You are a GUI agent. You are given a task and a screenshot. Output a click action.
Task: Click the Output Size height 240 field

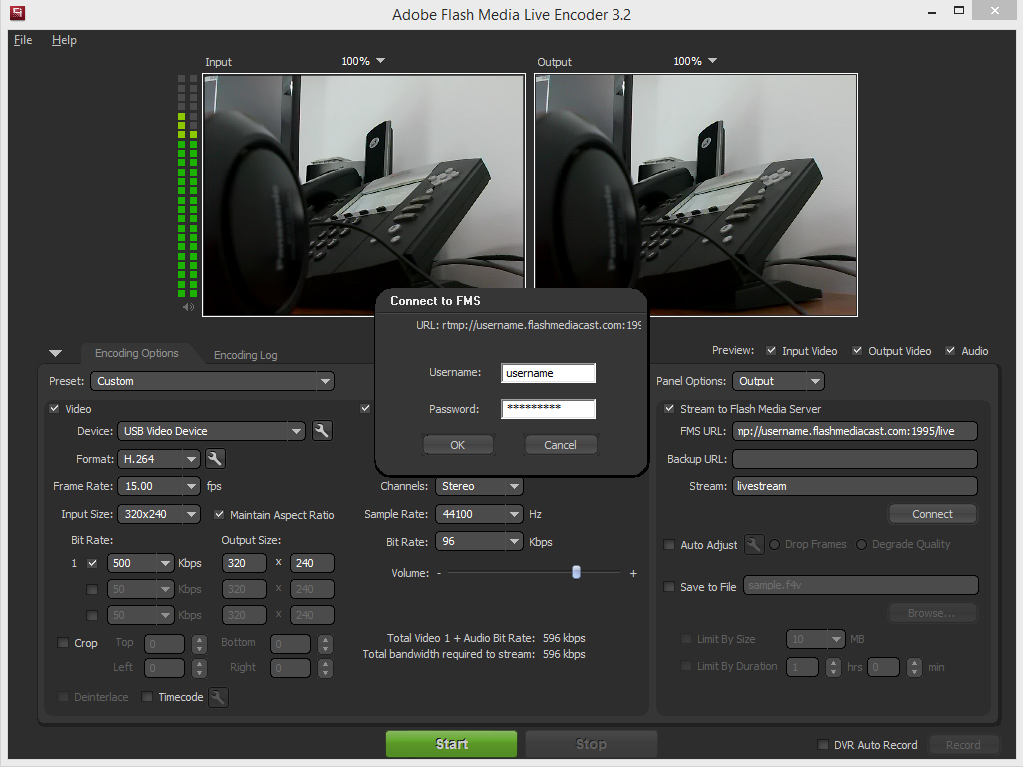click(x=313, y=564)
